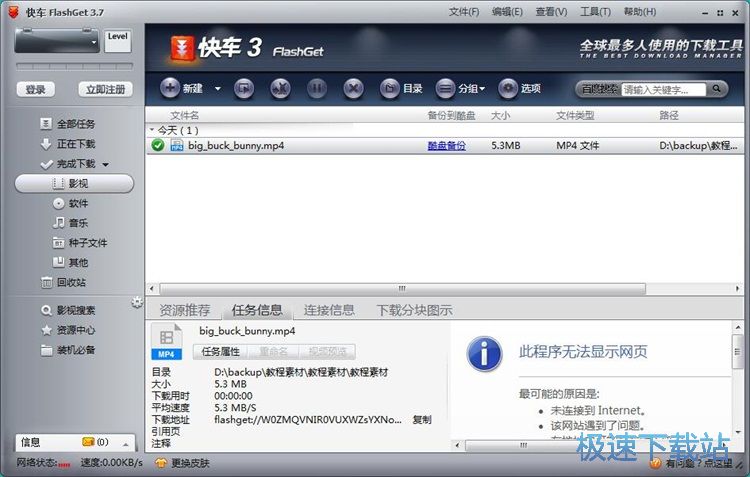750x477 pixels.
Task: Sort by 文件名 column header
Action: (x=184, y=115)
